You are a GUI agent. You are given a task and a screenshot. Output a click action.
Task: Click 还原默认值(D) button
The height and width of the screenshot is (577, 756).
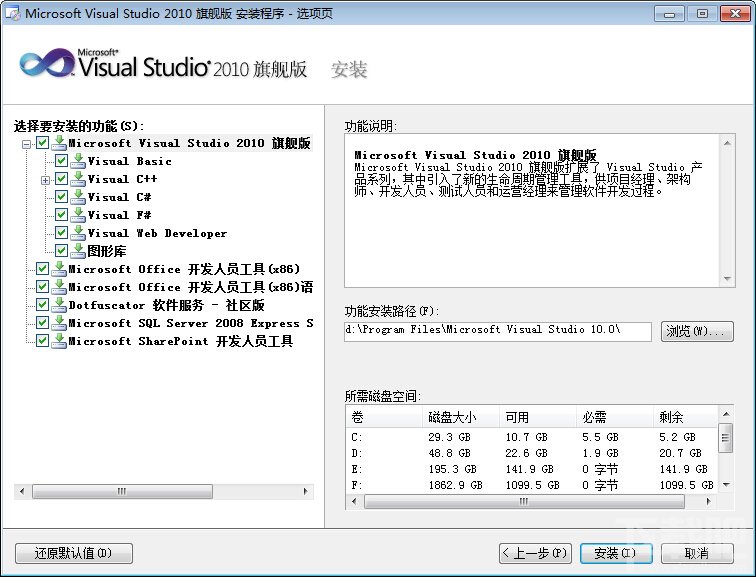point(74,553)
